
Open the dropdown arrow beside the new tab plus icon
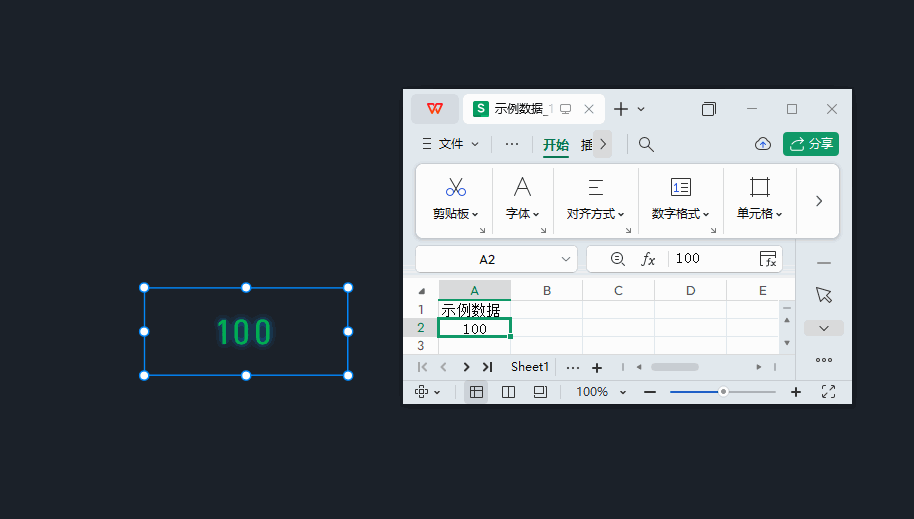[x=641, y=109]
